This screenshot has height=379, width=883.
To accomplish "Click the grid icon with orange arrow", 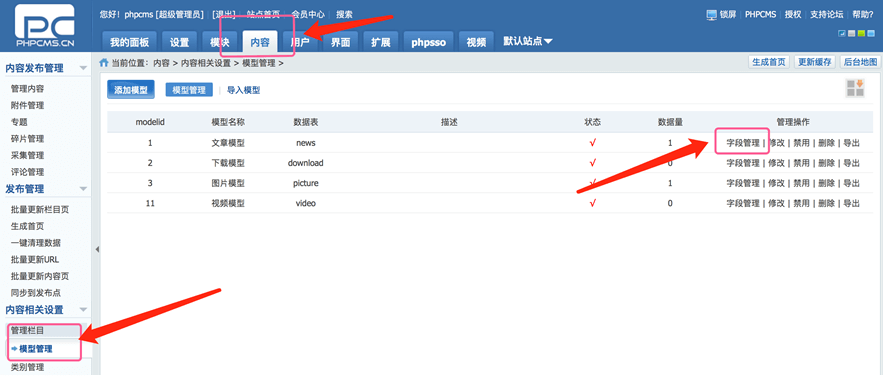I will (855, 88).
